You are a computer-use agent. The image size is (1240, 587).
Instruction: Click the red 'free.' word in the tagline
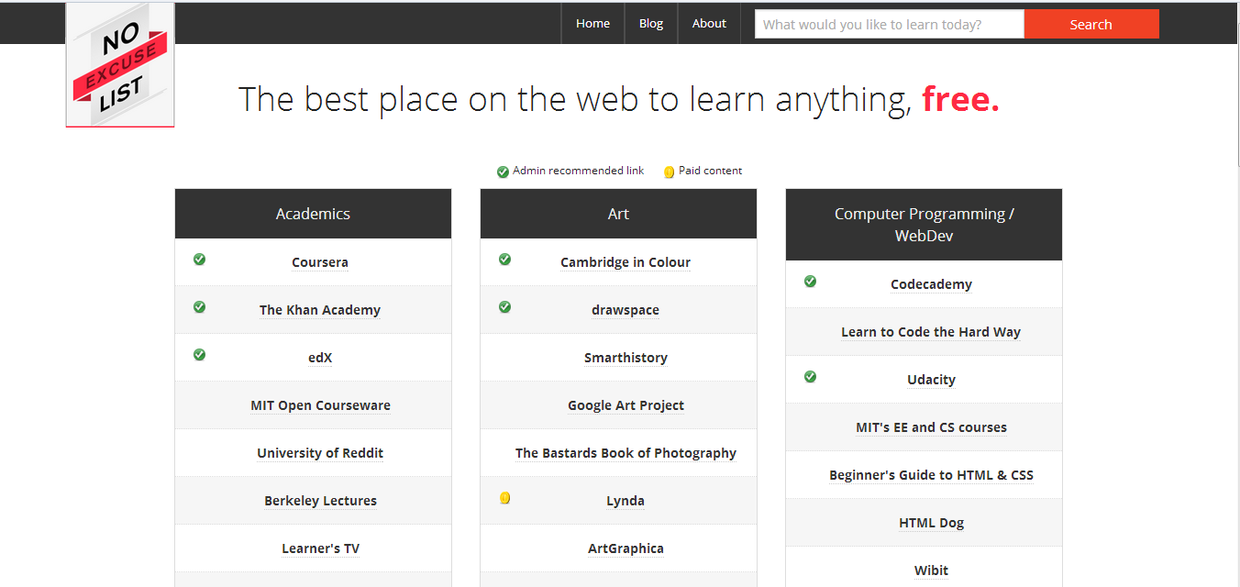[960, 99]
